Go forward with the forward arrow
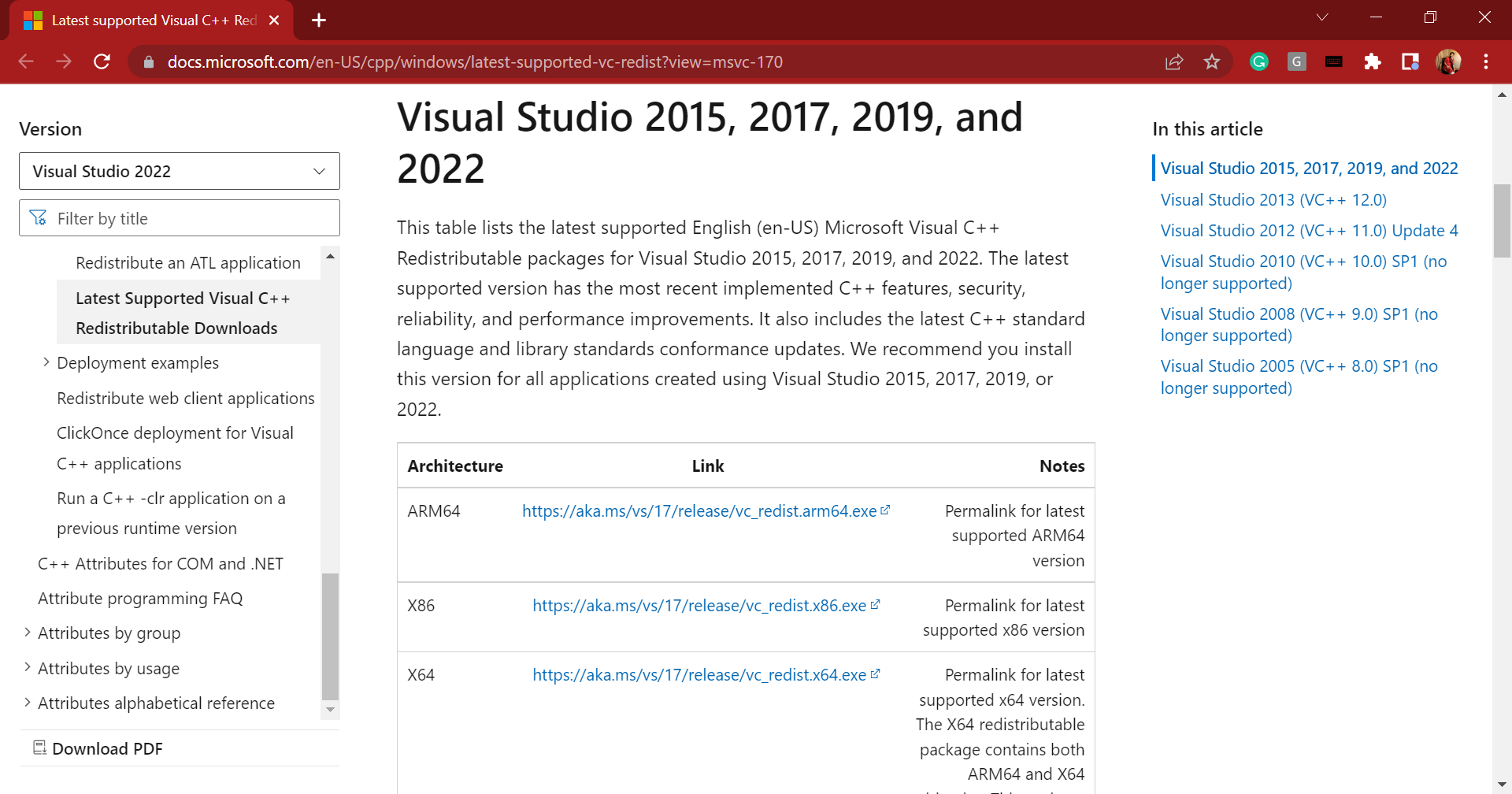This screenshot has height=794, width=1512. [x=64, y=61]
